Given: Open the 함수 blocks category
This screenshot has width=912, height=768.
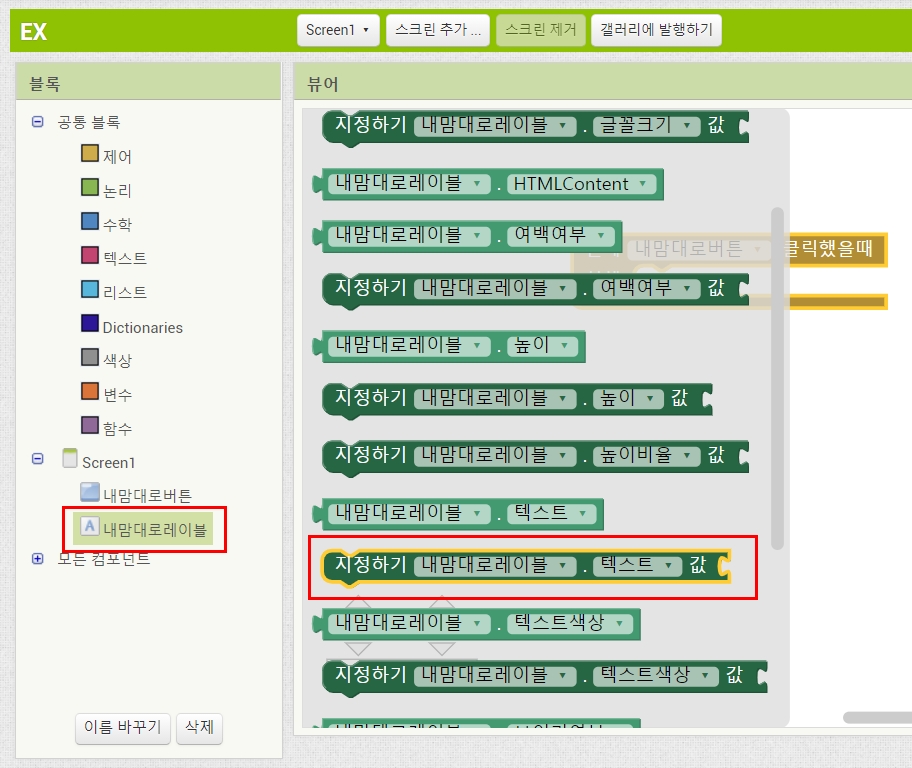Looking at the screenshot, I should (x=107, y=427).
